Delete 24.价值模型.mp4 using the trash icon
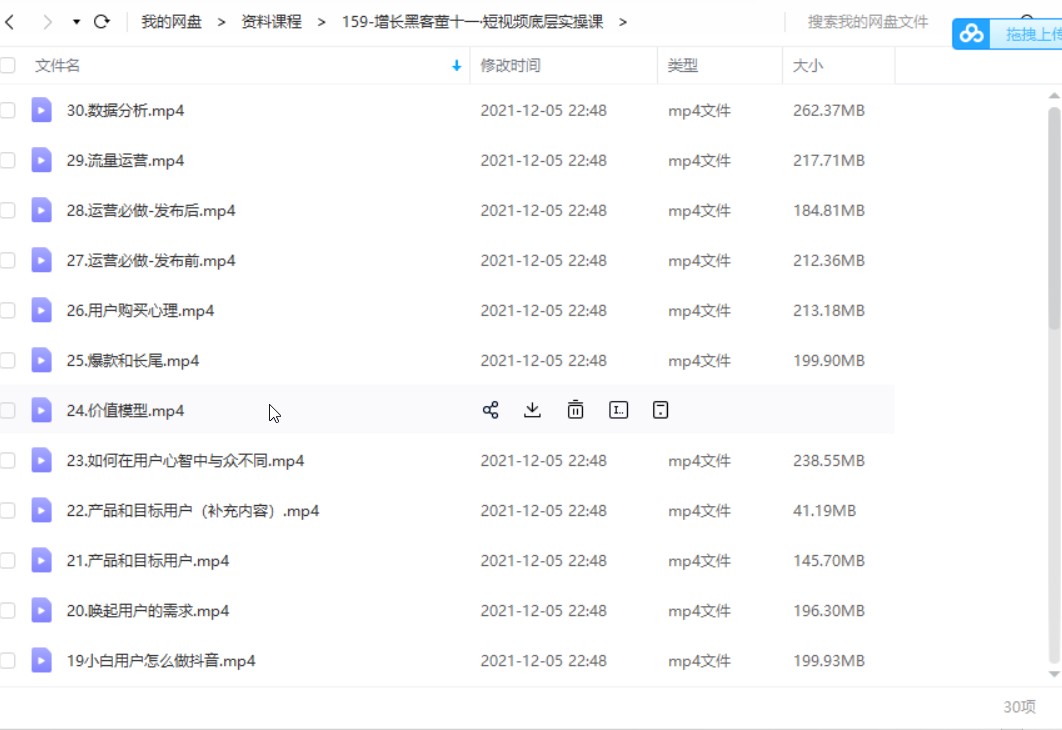The height and width of the screenshot is (730, 1062). [575, 410]
